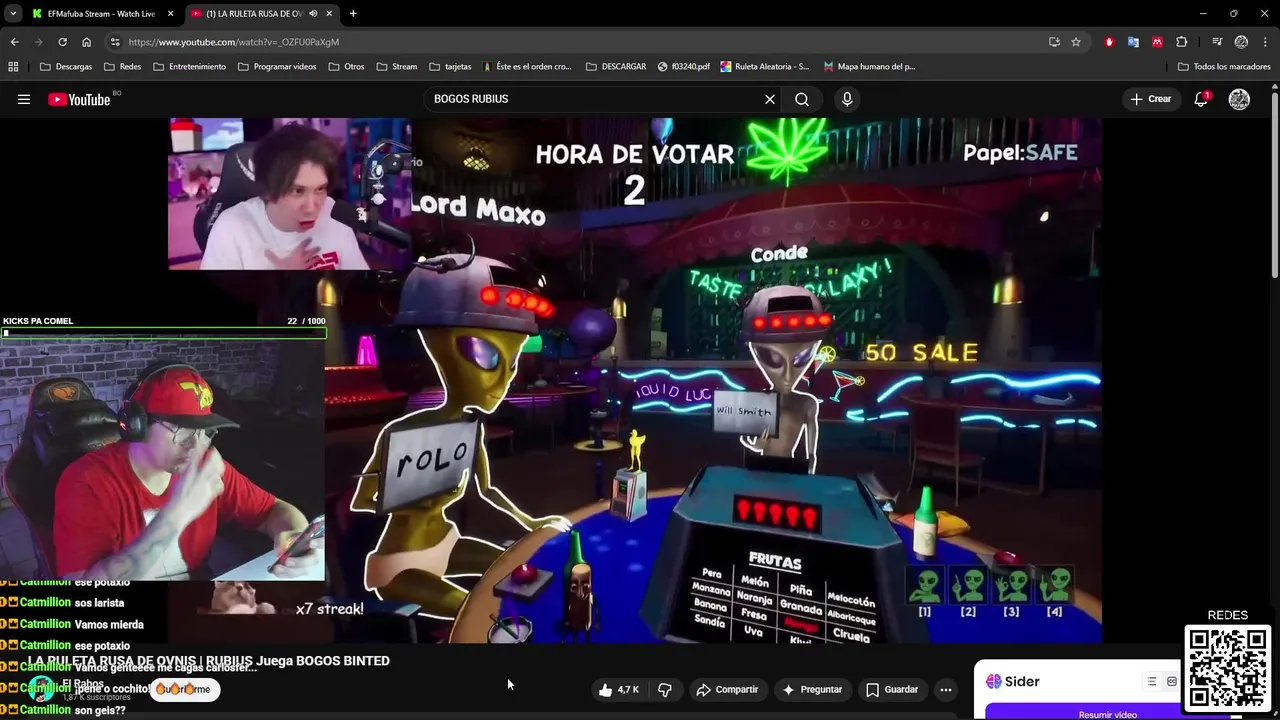The image size is (1280, 720).
Task: Dislike the video with the thumbs-down icon
Action: pyautogui.click(x=665, y=689)
